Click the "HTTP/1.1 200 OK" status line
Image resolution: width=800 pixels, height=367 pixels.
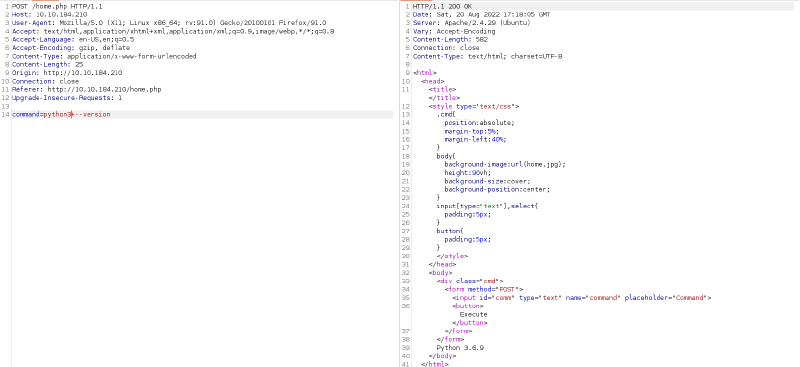coord(442,7)
